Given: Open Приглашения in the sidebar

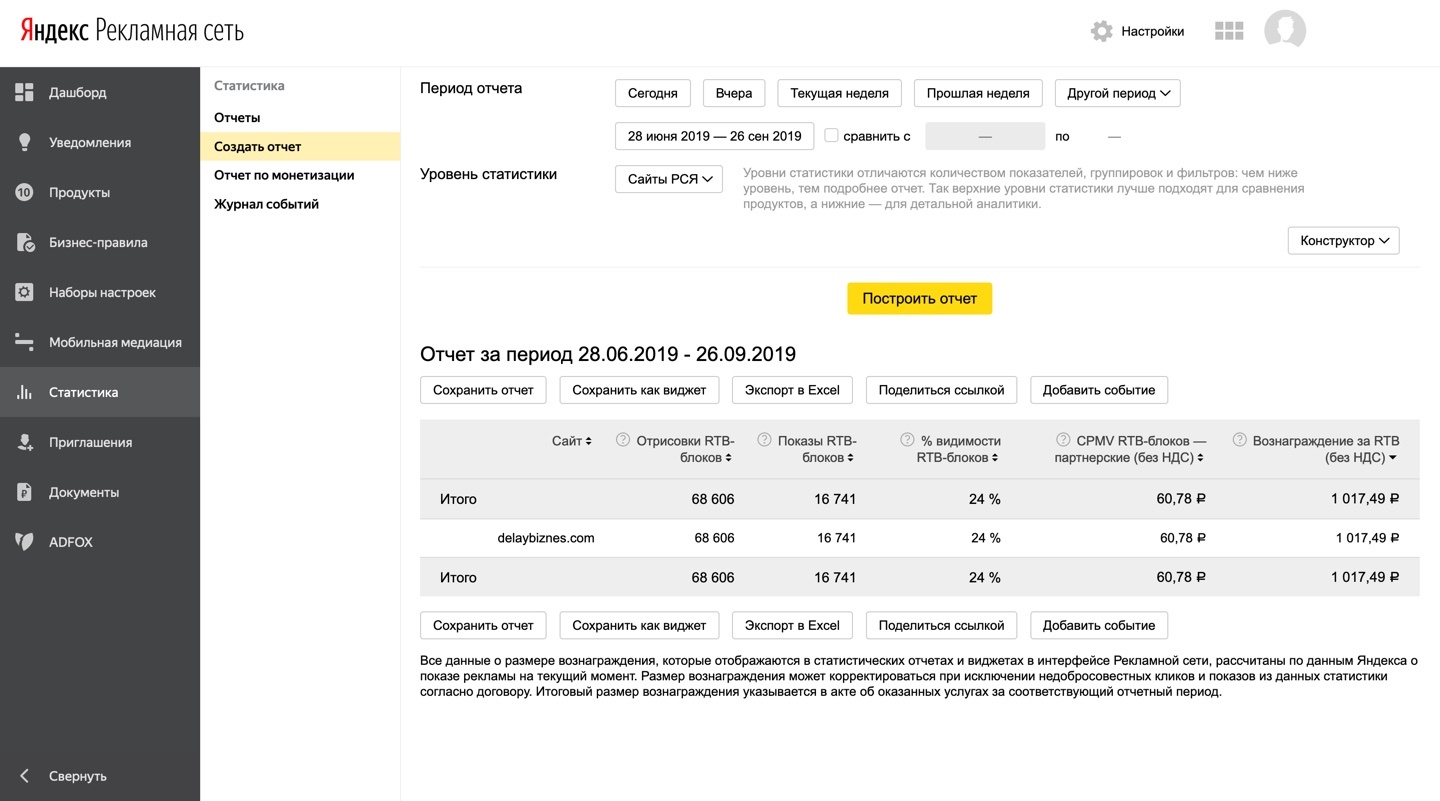Looking at the screenshot, I should coord(100,442).
